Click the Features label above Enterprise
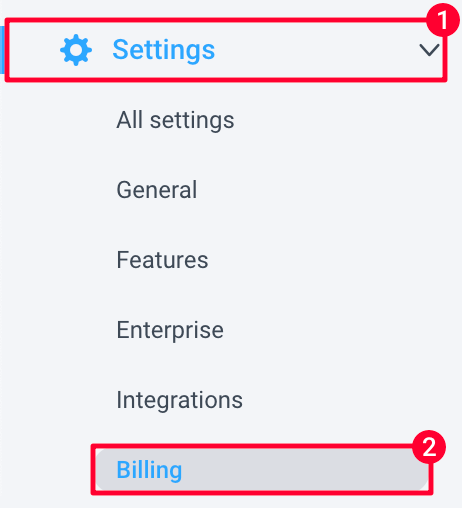The image size is (462, 508). point(162,260)
